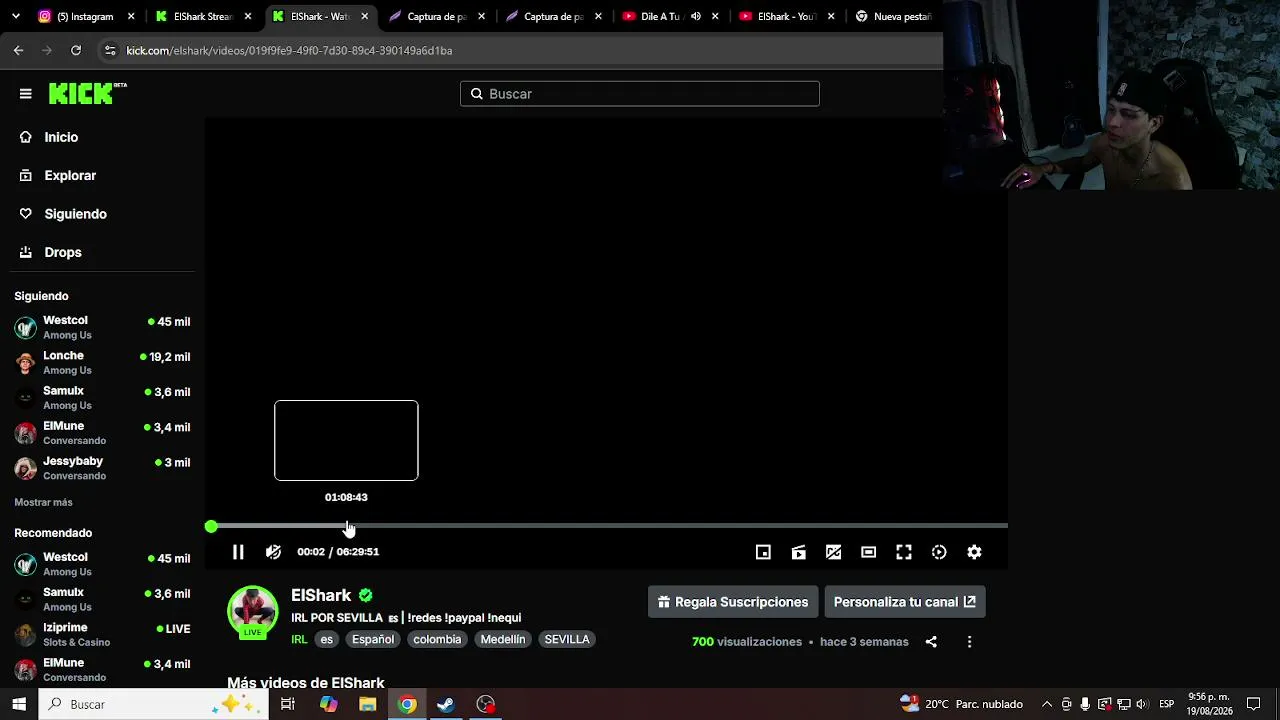Go back to the previous page
The width and height of the screenshot is (1280, 720).
coord(18,50)
